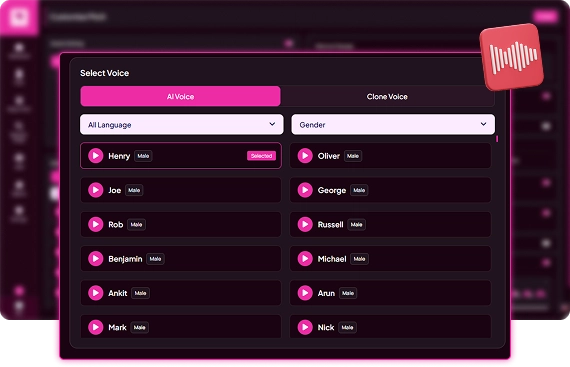Preview Benjamin's voice
Image resolution: width=570 pixels, height=367 pixels.
[x=96, y=259]
